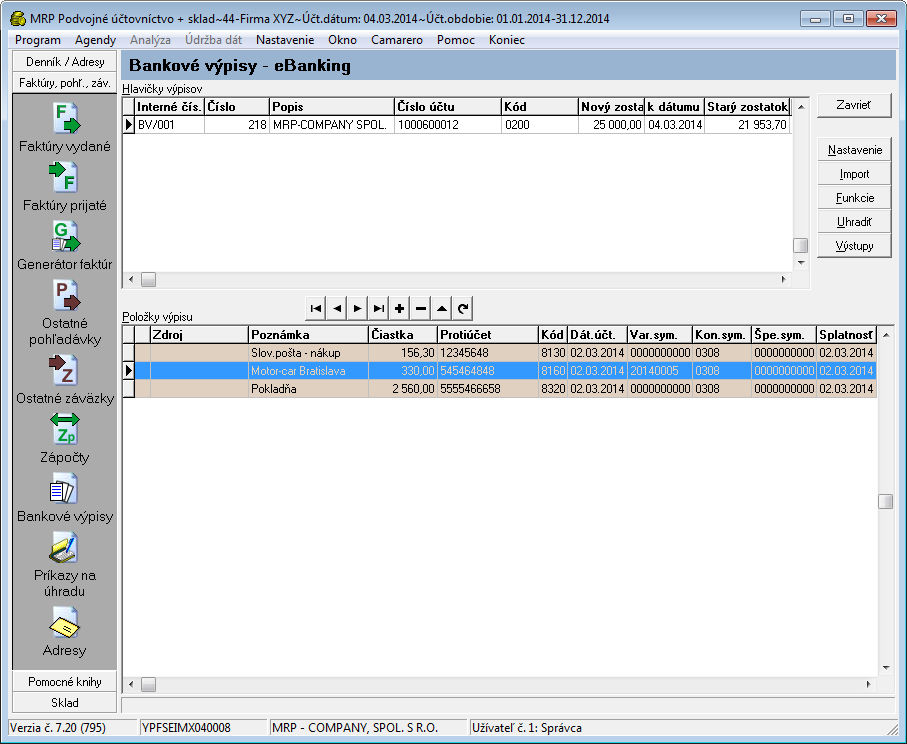907x744 pixels.
Task: Delete statement item with minus button
Action: (421, 308)
